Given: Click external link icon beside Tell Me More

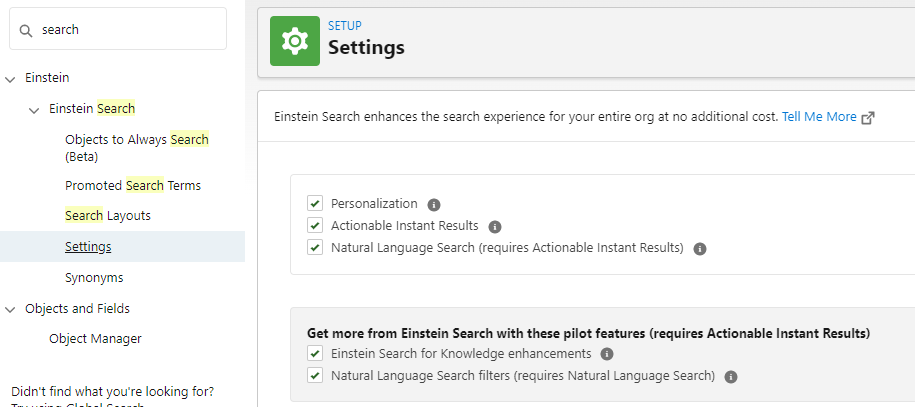Looking at the screenshot, I should coord(868,117).
